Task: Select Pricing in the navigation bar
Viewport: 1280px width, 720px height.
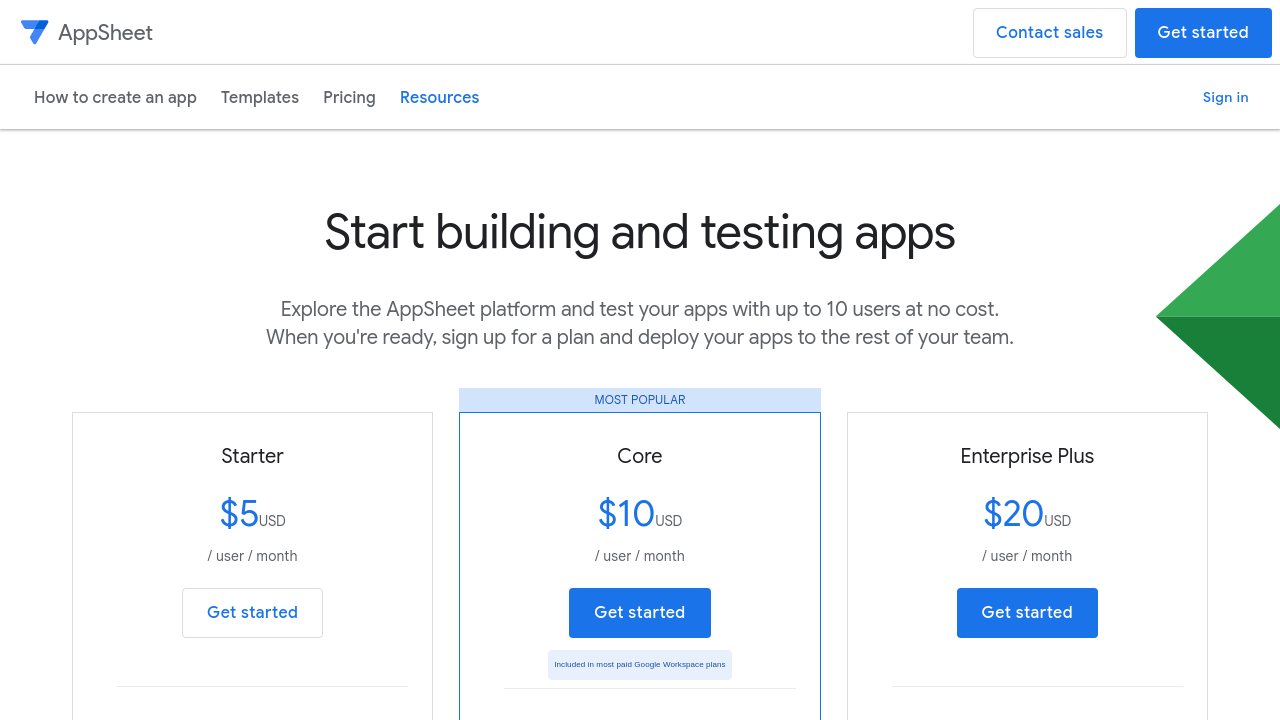Action: tap(349, 97)
